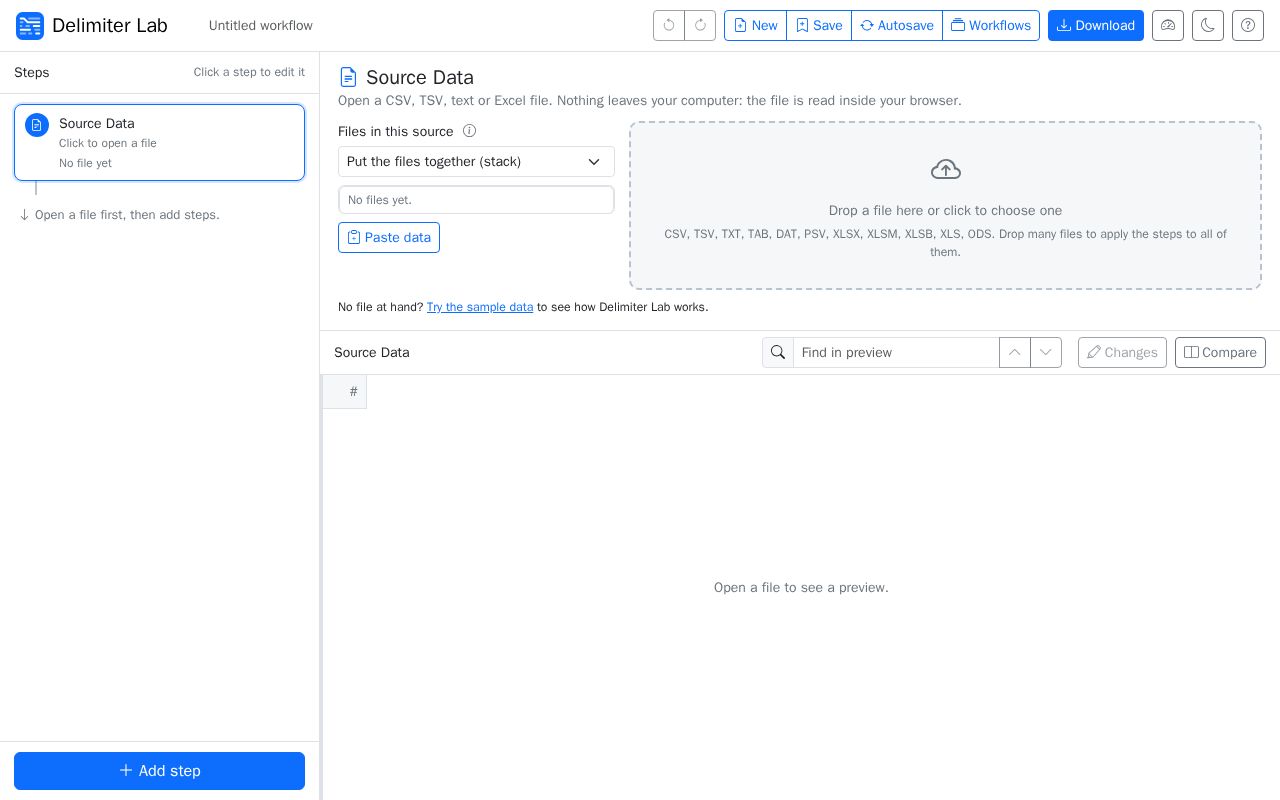Click the blue Source Data step icon in the sidebar
The image size is (1280, 800).
click(x=37, y=125)
